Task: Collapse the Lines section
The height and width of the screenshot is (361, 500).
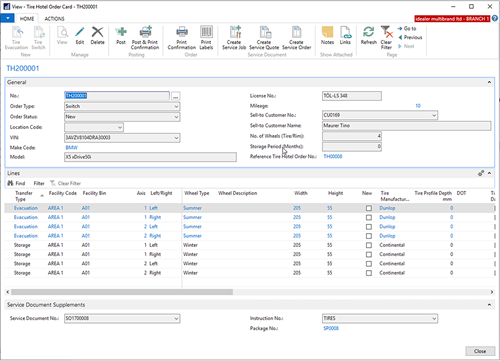Action: click(x=489, y=173)
